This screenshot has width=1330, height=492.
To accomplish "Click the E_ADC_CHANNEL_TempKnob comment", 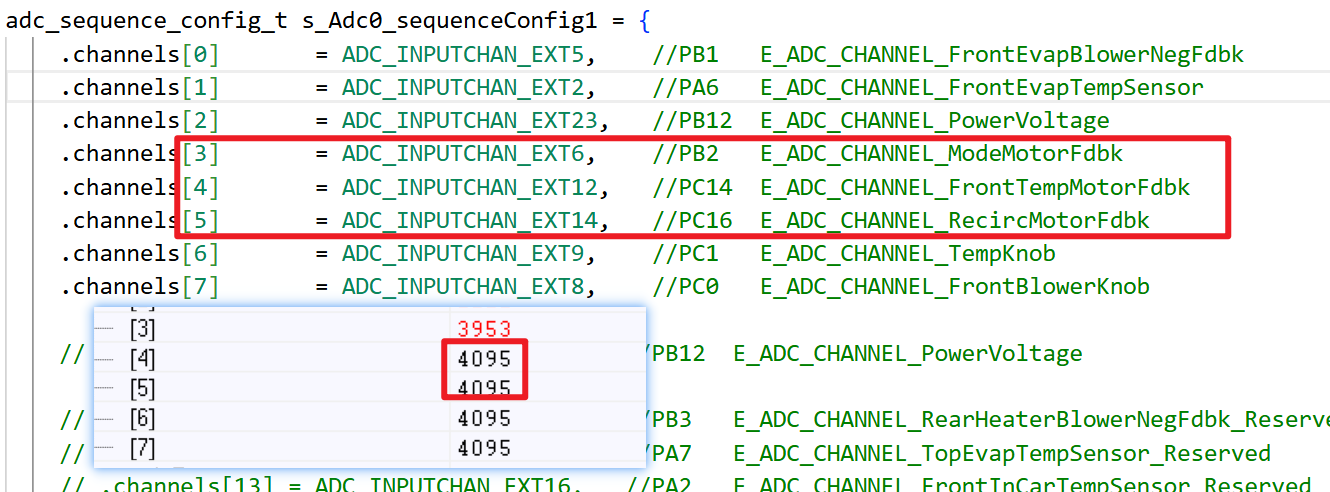I will pyautogui.click(x=908, y=253).
